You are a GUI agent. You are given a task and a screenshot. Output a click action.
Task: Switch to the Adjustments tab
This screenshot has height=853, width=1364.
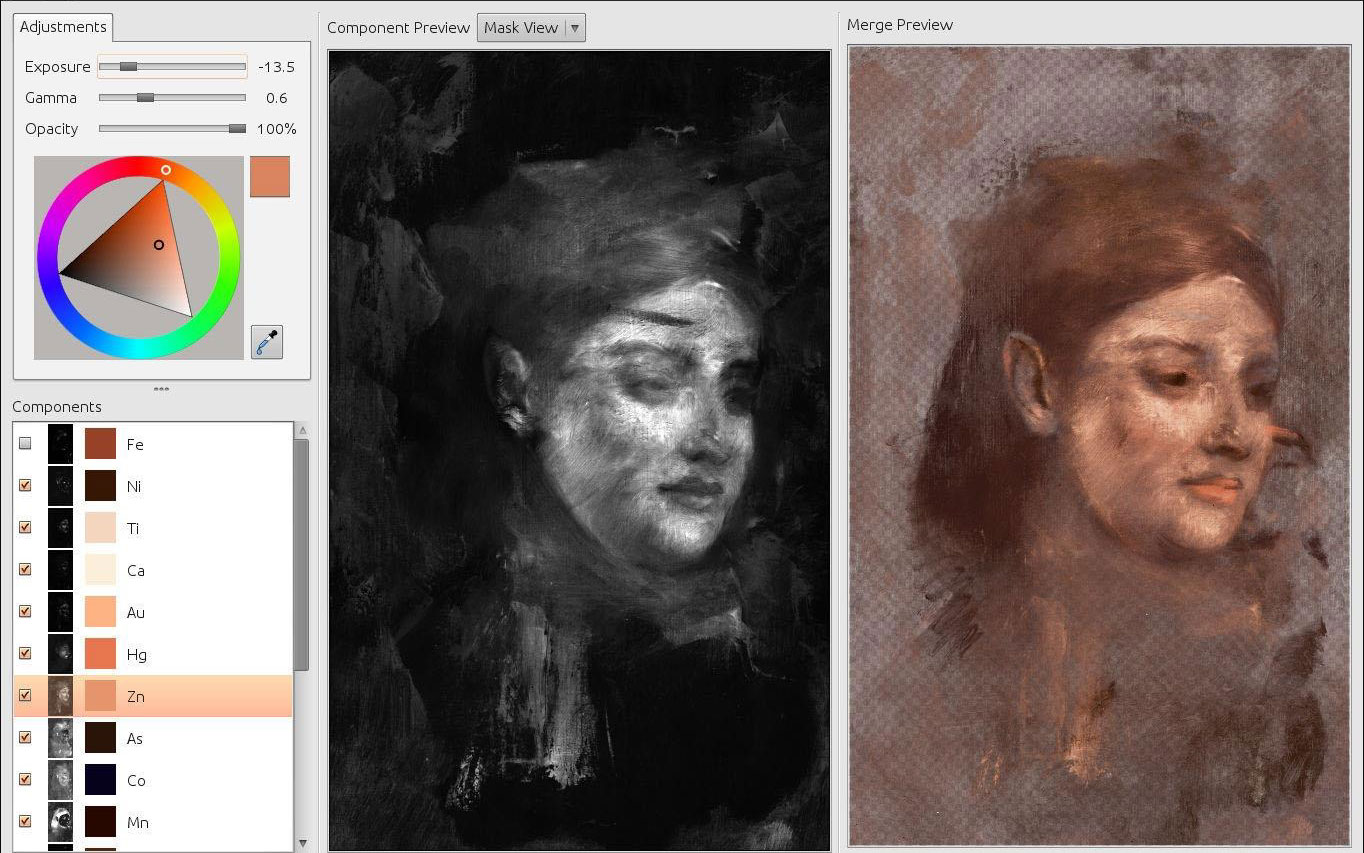[x=63, y=27]
